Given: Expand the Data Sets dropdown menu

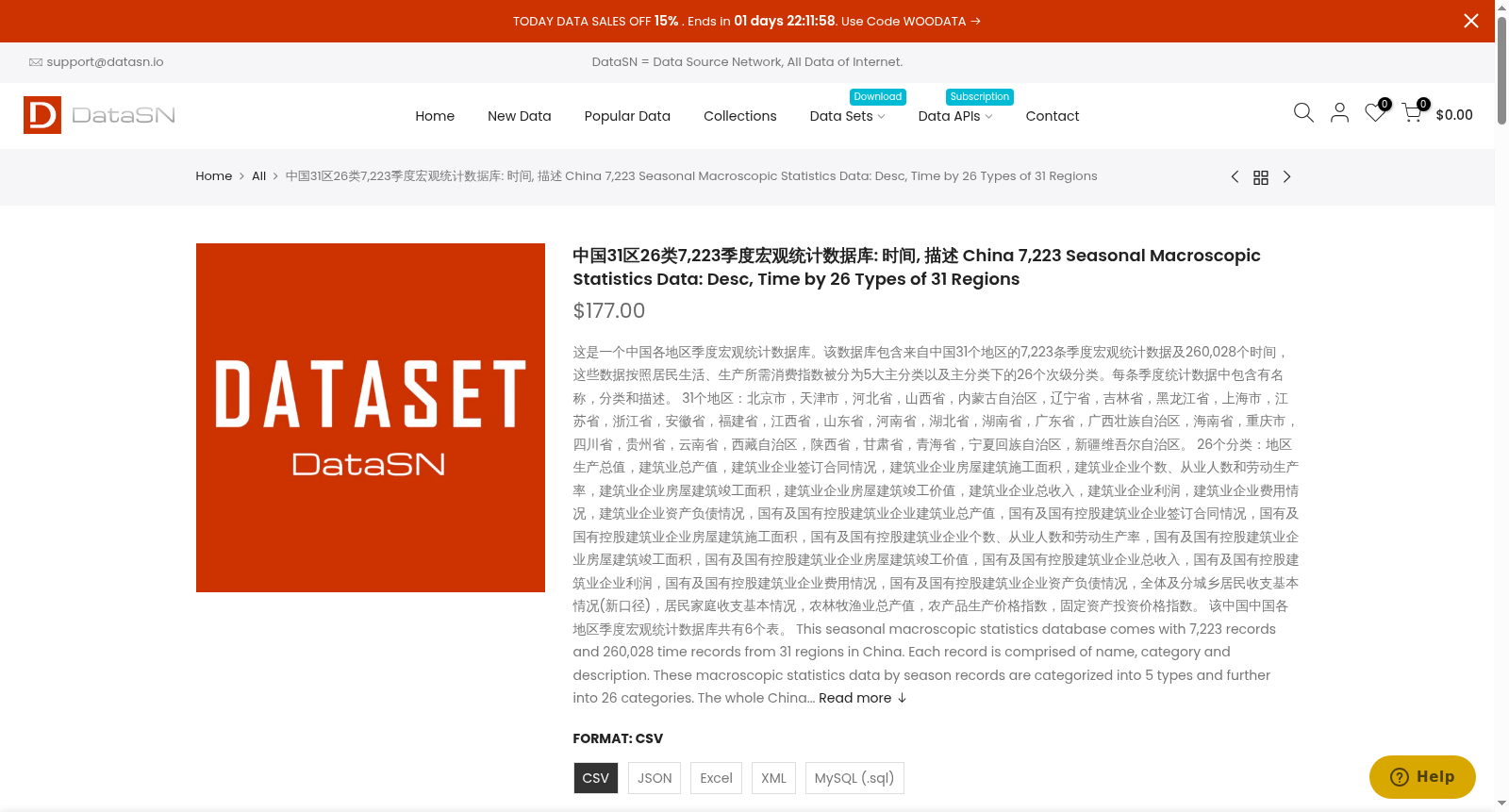Looking at the screenshot, I should 847,116.
